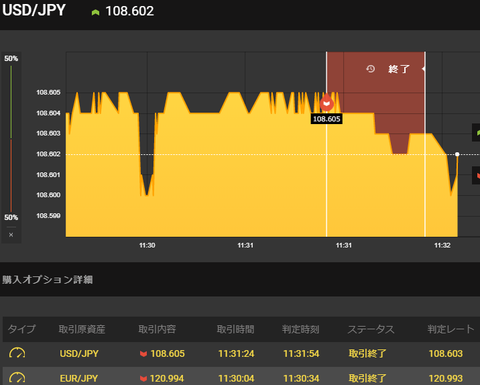
Task: Click the ステータス column header
Action: tap(371, 329)
